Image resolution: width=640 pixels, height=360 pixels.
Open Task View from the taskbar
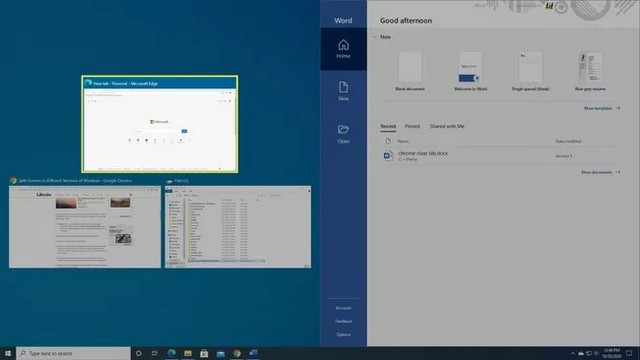click(155, 353)
